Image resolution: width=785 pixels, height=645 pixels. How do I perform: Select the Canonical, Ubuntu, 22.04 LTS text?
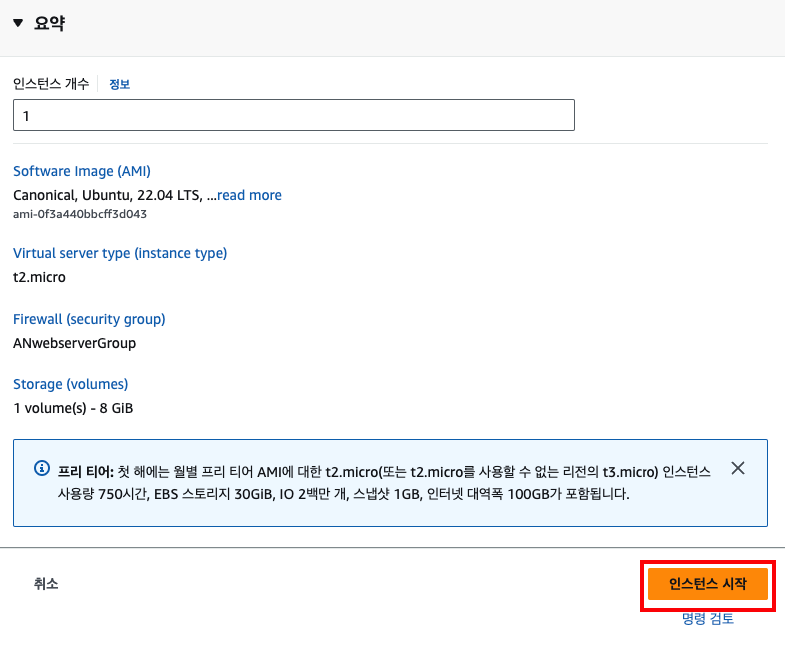click(108, 195)
